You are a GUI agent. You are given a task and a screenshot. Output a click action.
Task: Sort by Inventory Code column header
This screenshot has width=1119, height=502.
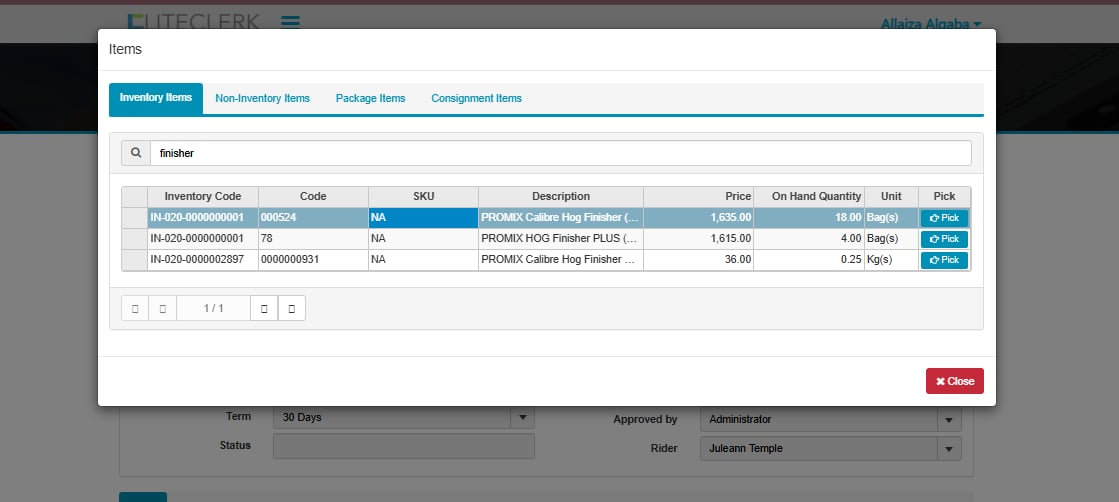click(203, 196)
